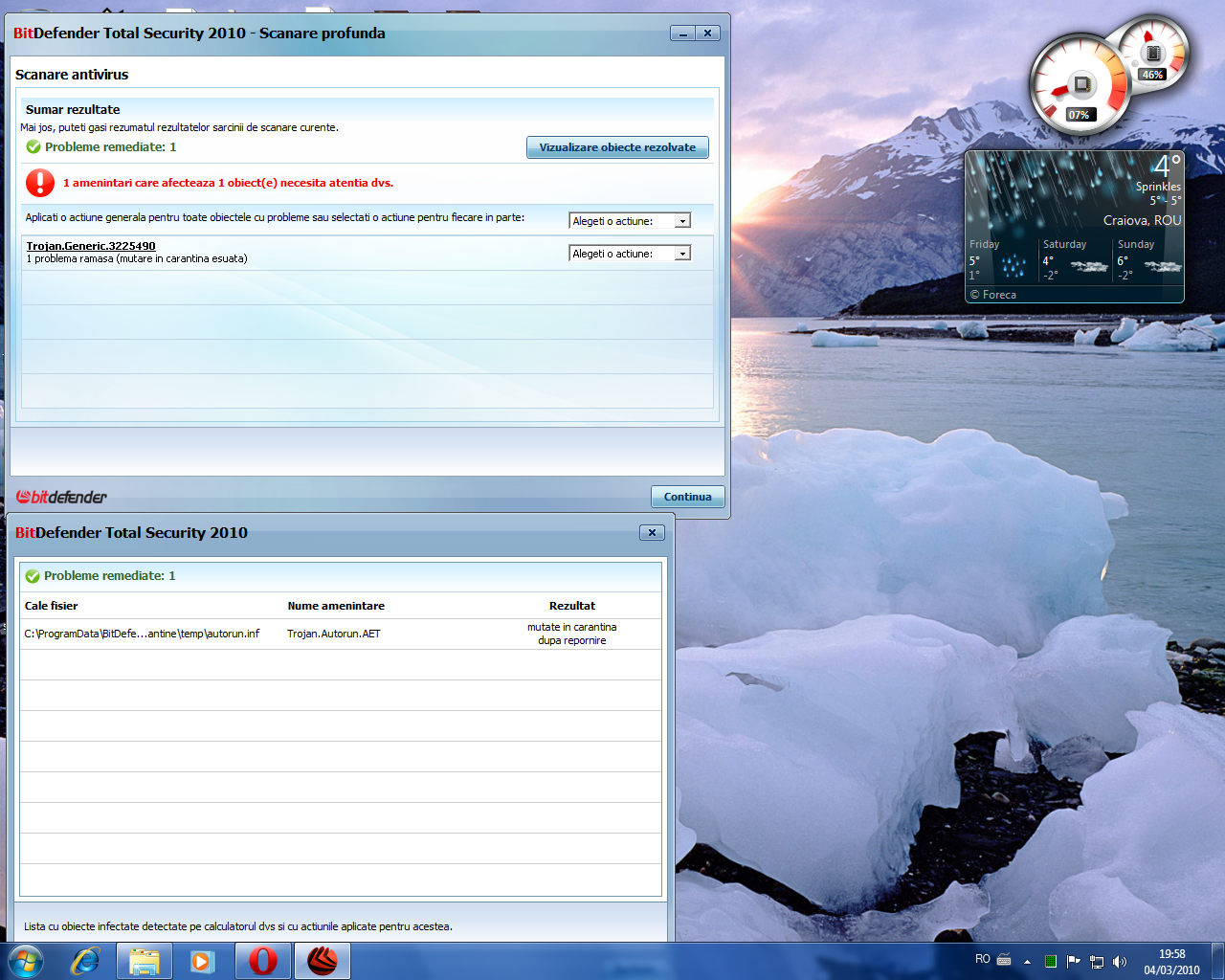The width and height of the screenshot is (1225, 980).
Task: Open the general Alegeti o actiune dropdown
Action: (x=630, y=221)
